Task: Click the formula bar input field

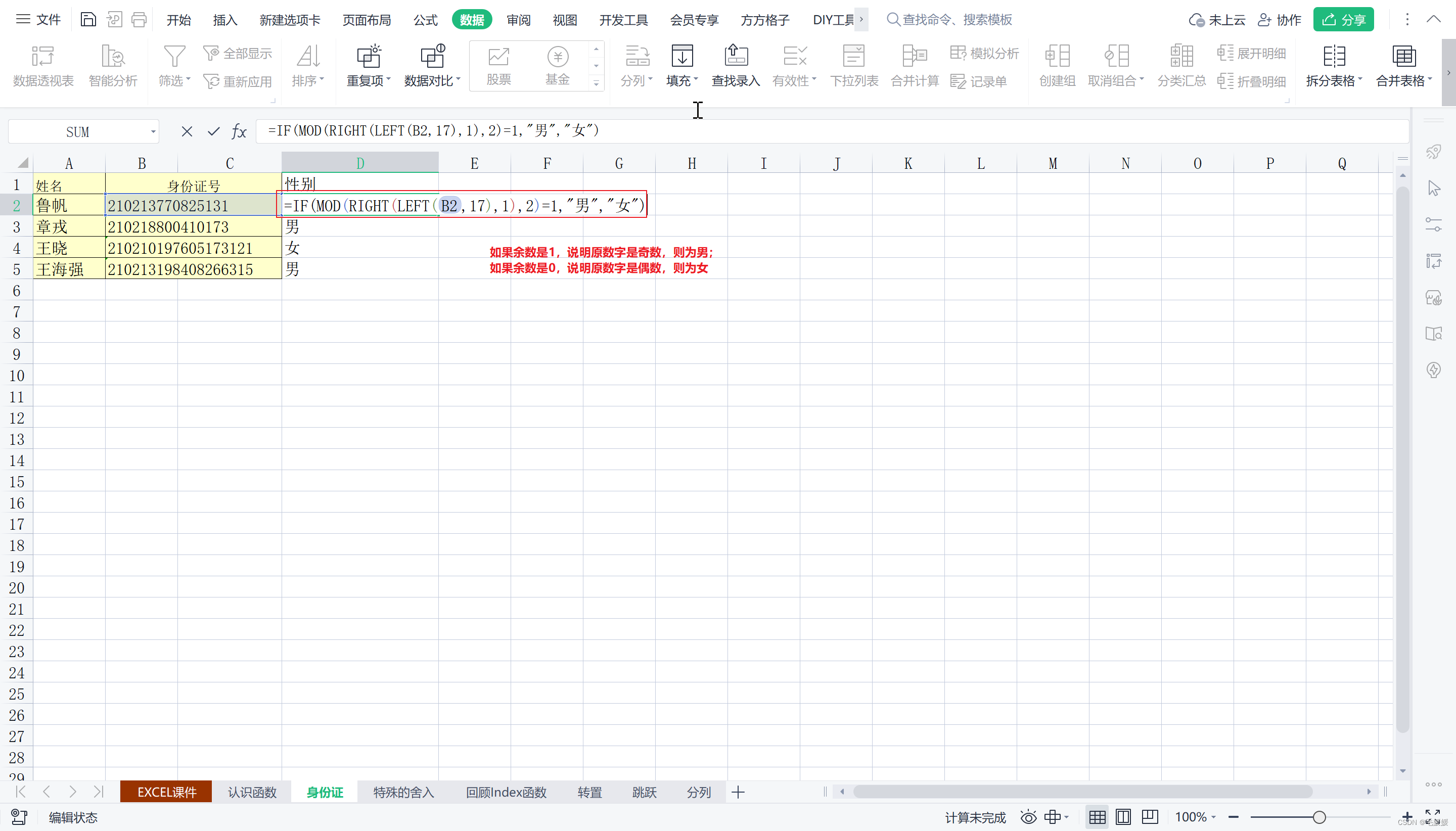Action: [832, 131]
